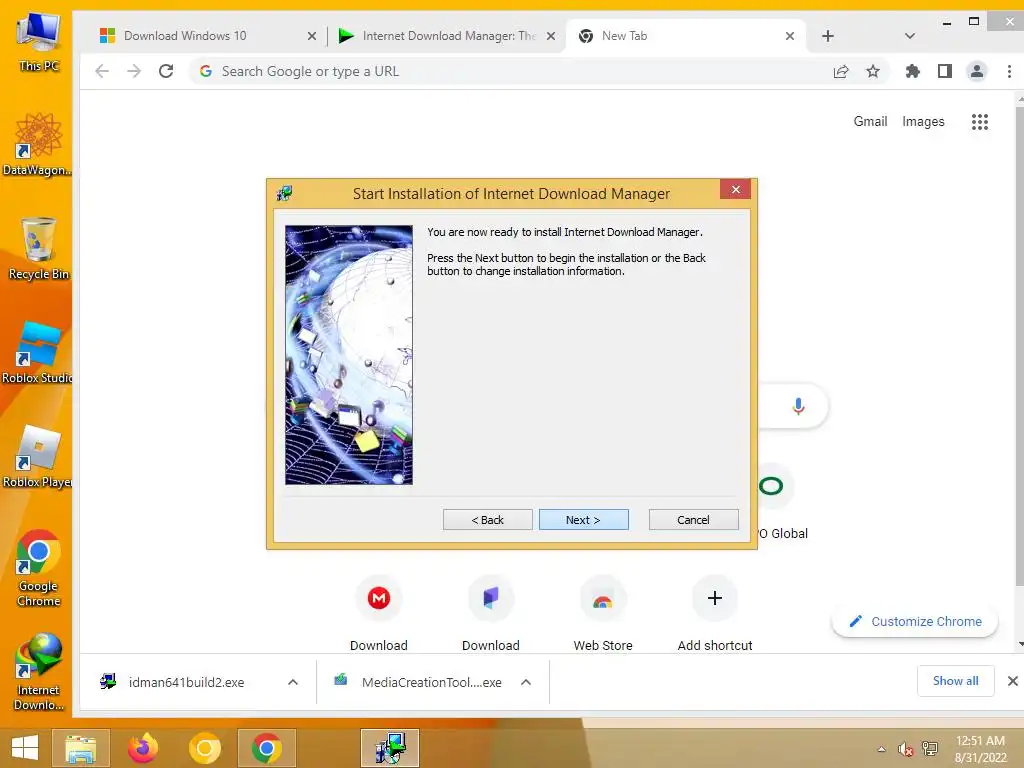
Task: Click the IDM installer globe artwork
Action: [349, 355]
